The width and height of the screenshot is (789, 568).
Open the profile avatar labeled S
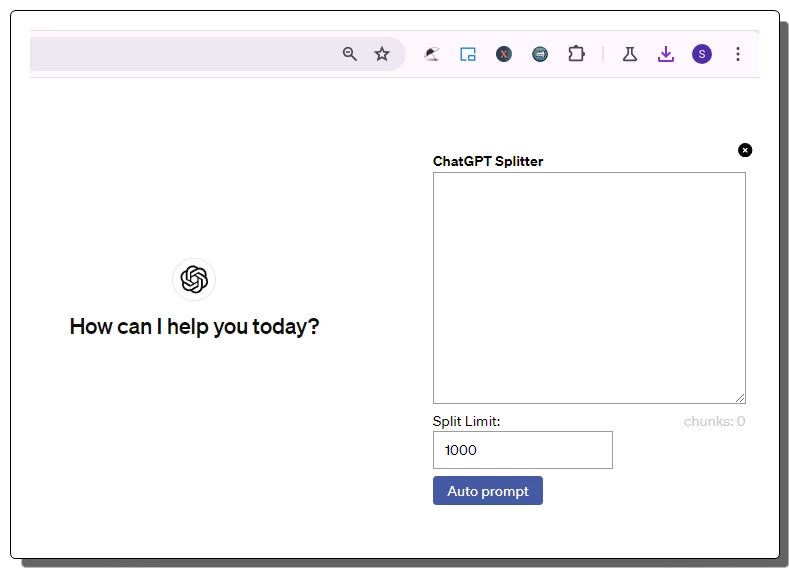pos(702,54)
